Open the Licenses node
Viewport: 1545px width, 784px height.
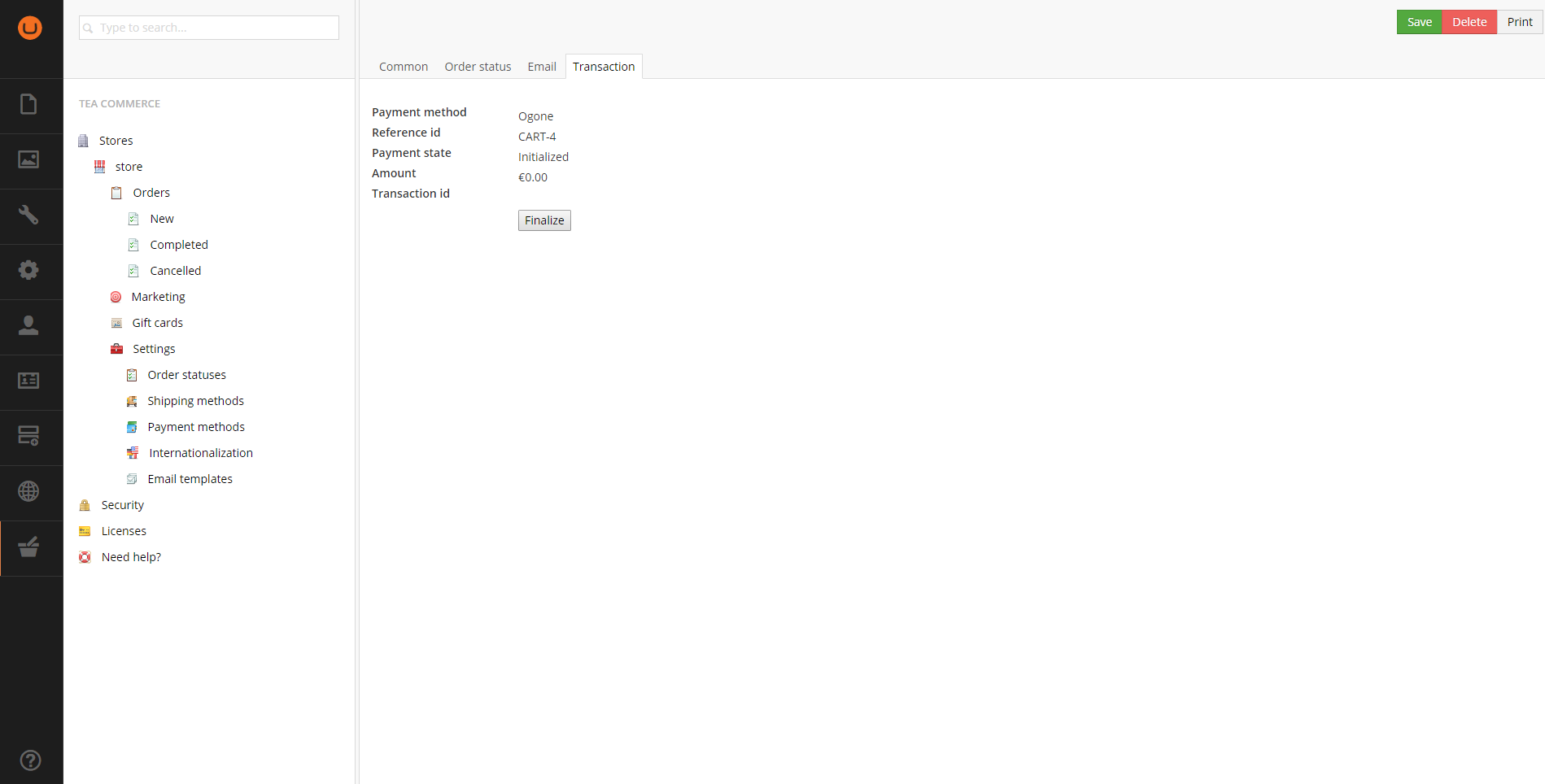point(124,531)
